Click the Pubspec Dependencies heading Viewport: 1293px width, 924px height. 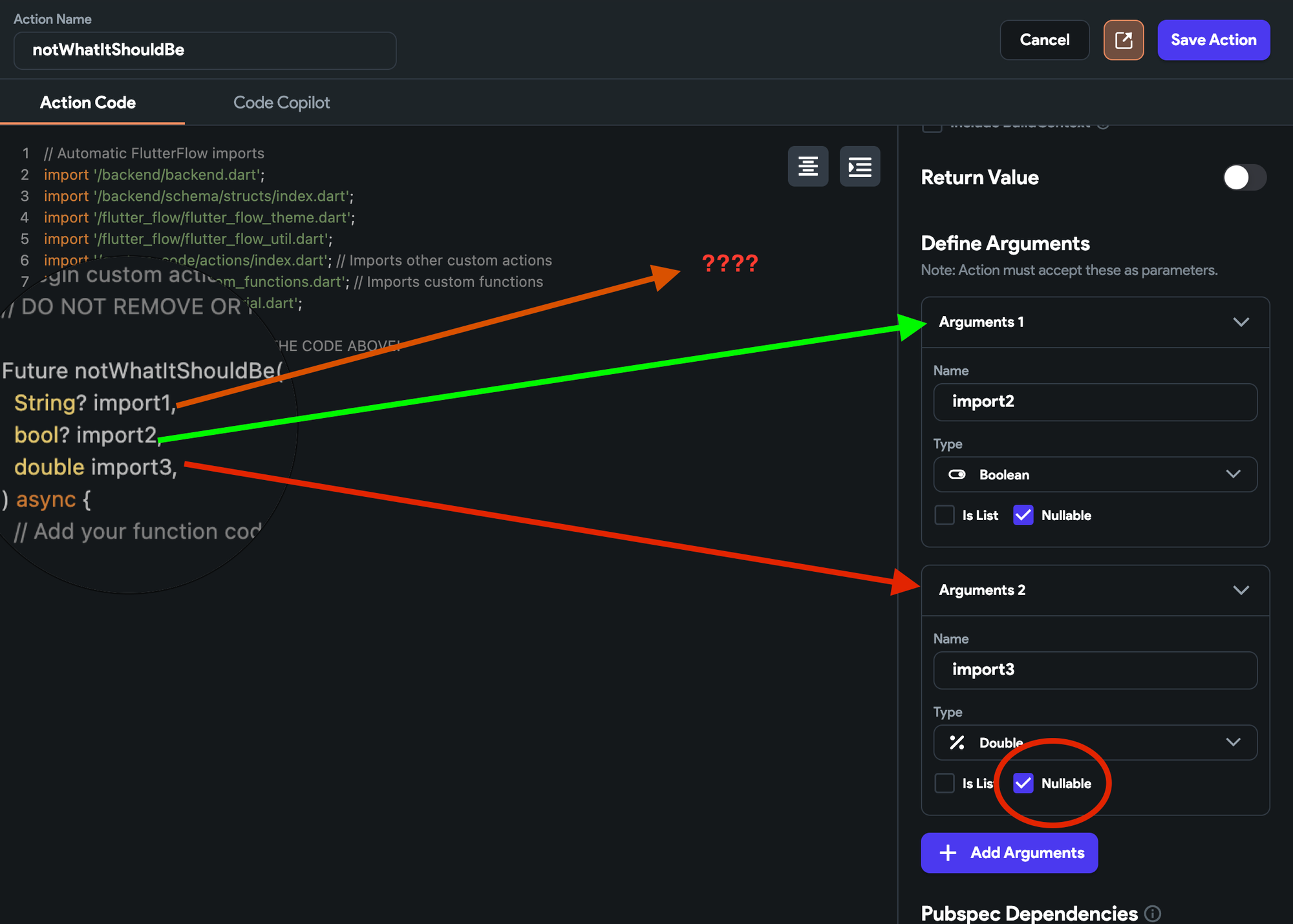pos(1029,914)
